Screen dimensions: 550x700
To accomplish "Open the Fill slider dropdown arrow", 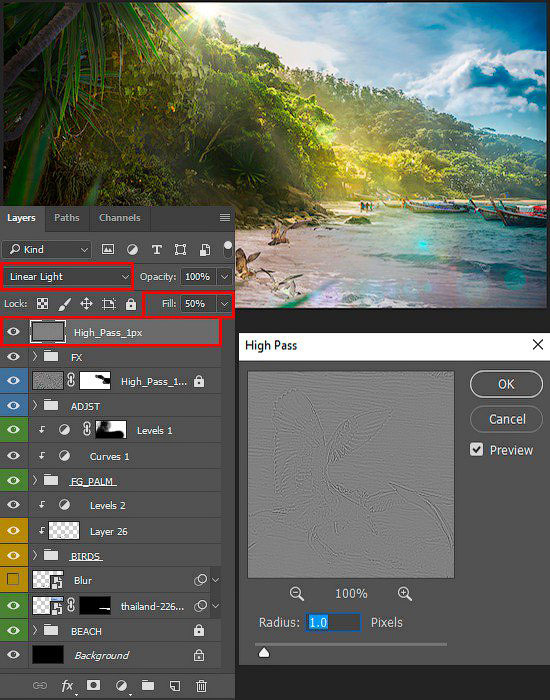I will 225,304.
